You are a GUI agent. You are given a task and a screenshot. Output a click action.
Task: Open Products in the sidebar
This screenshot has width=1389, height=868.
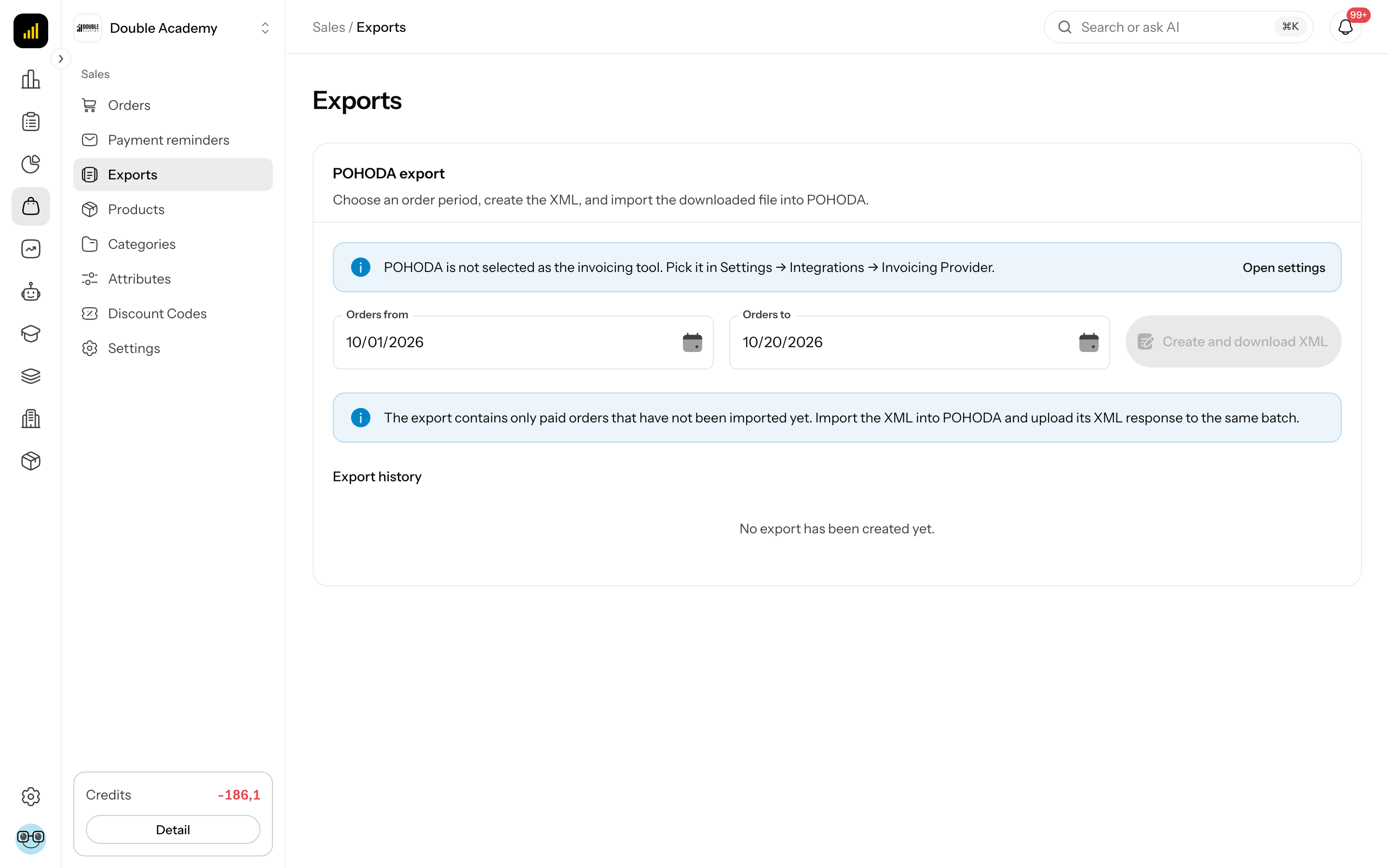tap(173, 210)
